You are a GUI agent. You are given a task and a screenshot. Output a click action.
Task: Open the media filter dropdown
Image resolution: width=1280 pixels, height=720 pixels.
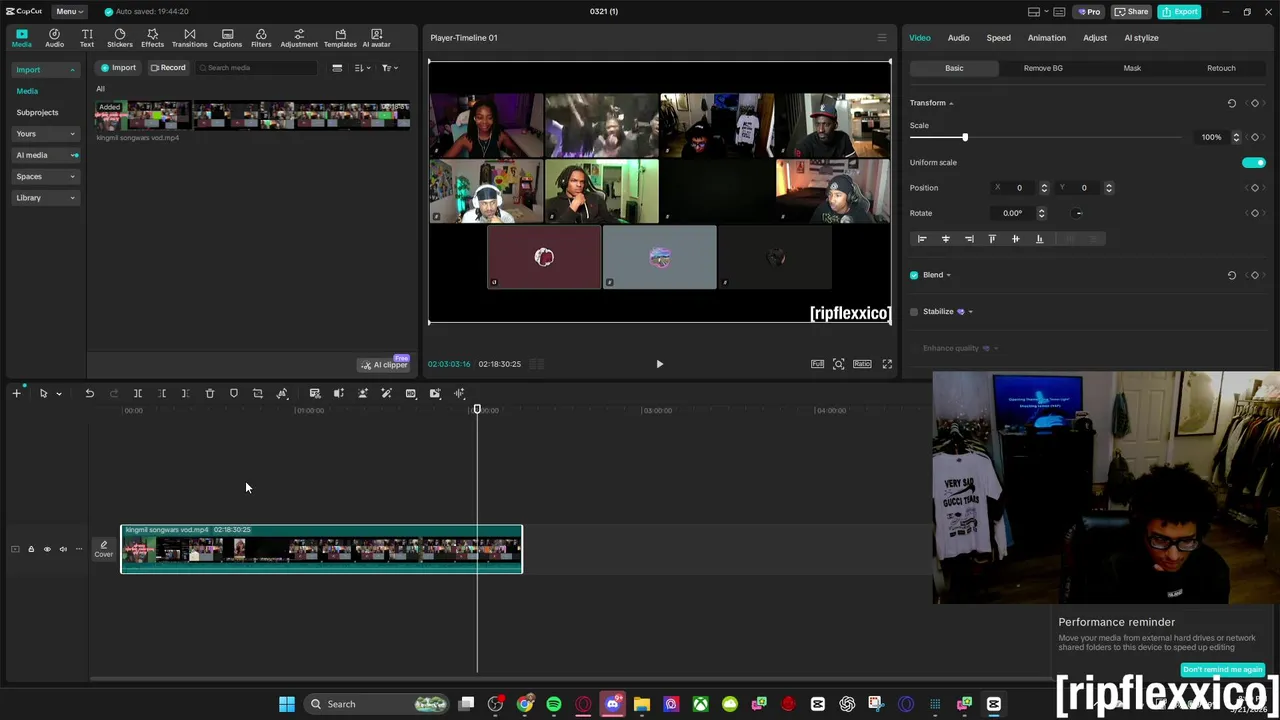point(390,68)
